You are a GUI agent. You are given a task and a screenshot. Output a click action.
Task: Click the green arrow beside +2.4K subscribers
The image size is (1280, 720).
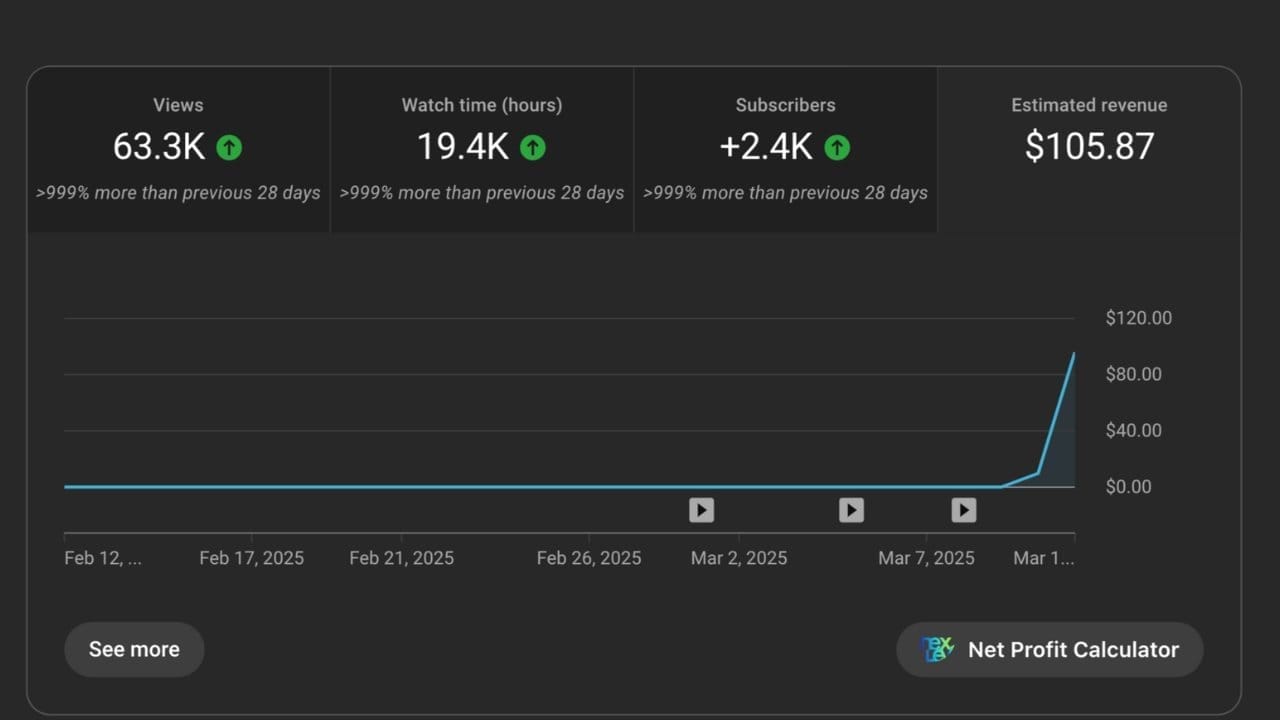837,148
